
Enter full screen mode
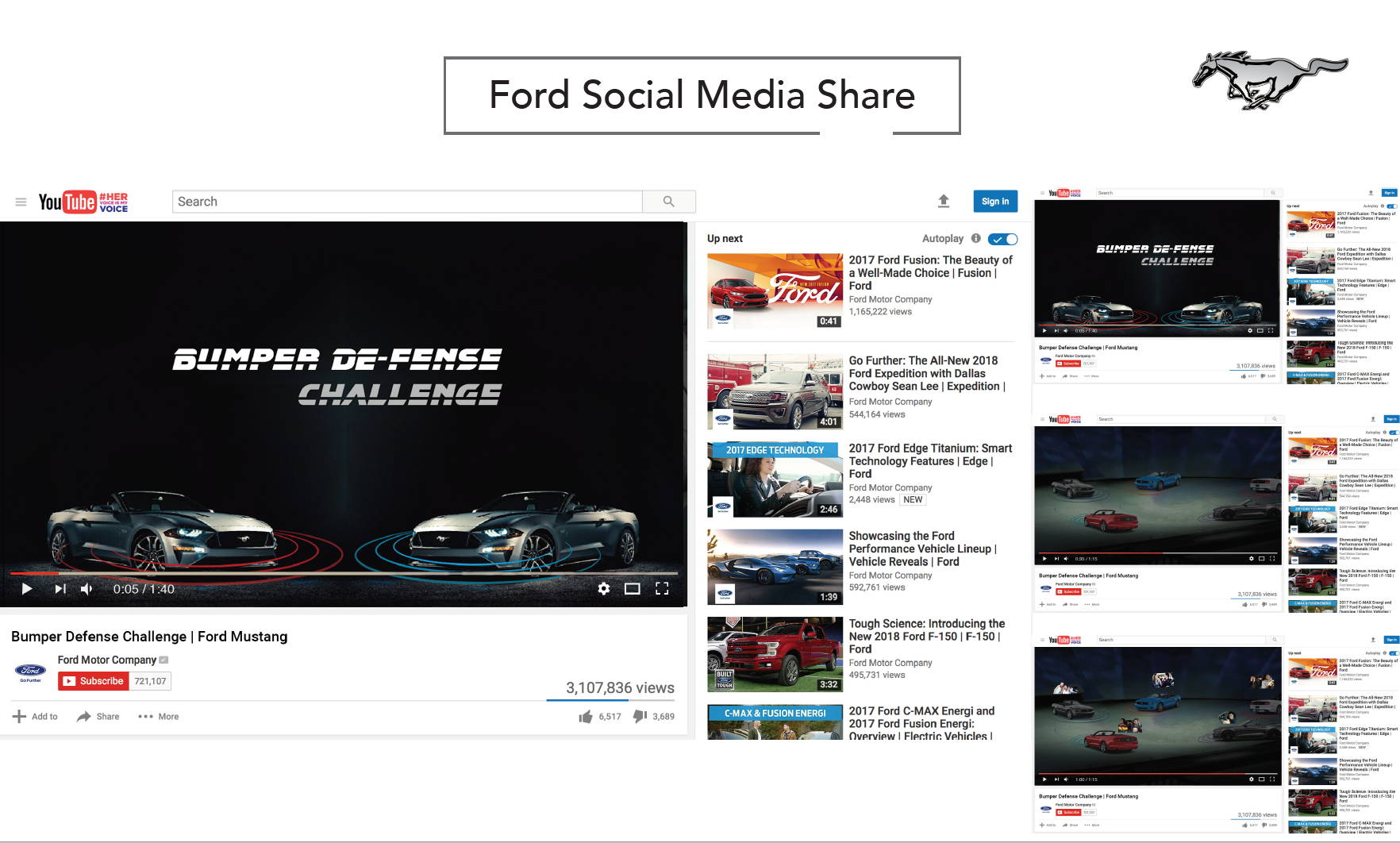tap(662, 589)
